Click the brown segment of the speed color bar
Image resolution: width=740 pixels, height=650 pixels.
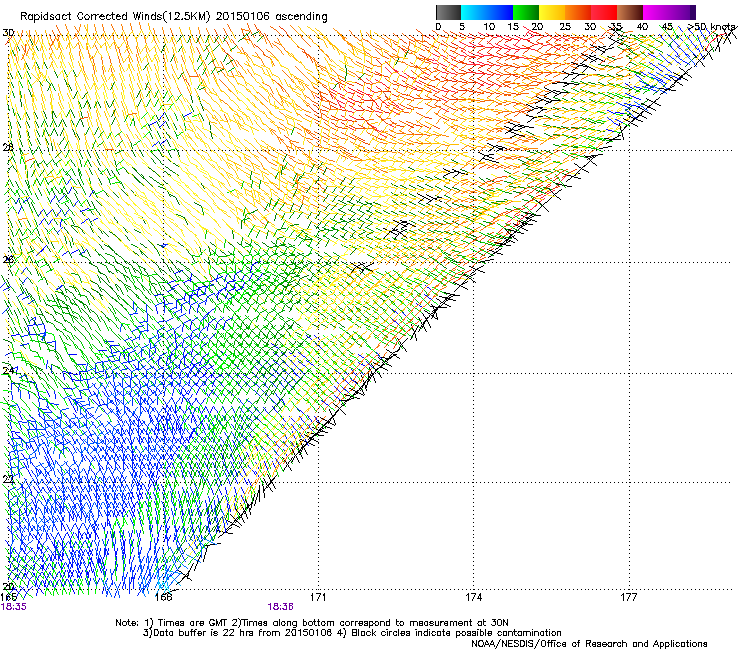[630, 12]
